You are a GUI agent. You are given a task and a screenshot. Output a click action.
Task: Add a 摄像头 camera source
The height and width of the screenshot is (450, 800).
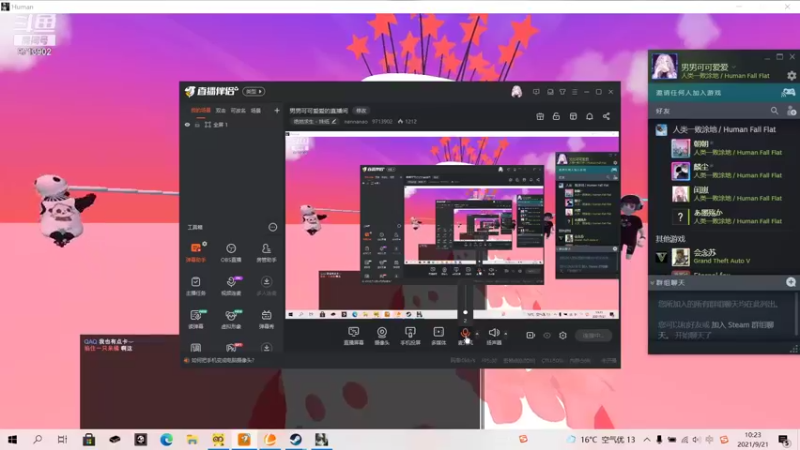point(382,336)
